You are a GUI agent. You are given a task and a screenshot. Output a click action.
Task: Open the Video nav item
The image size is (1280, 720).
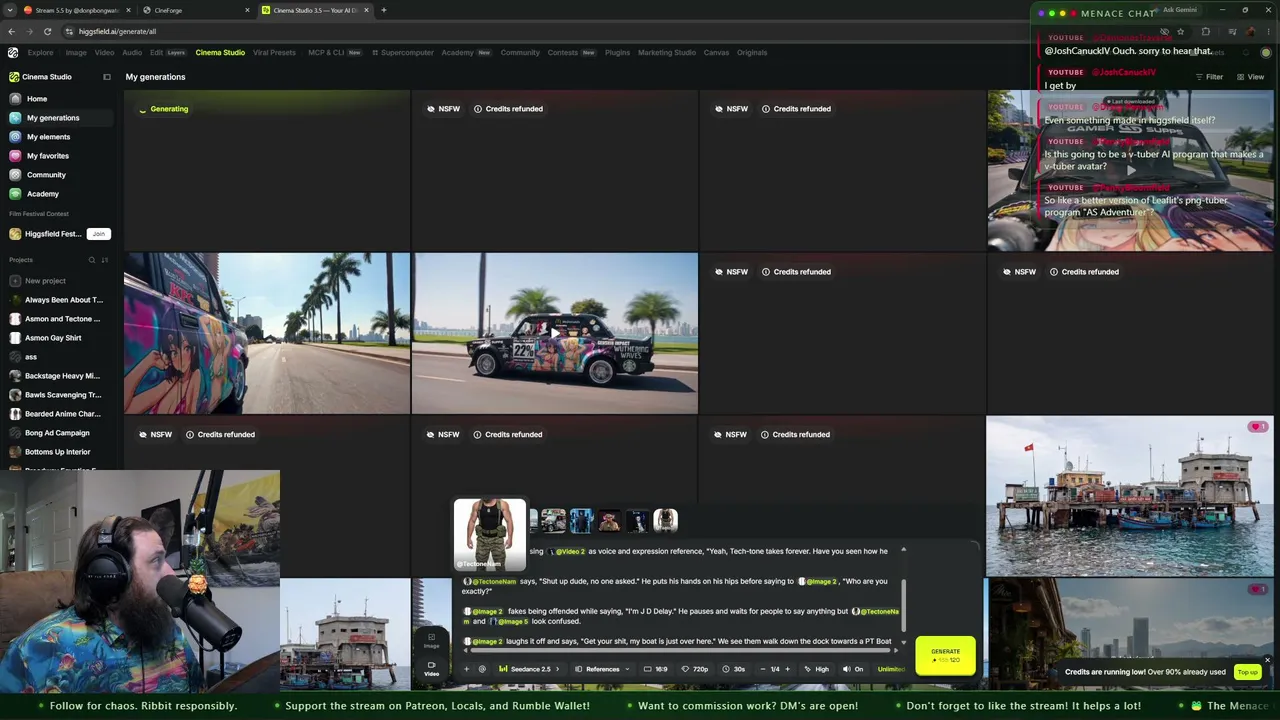(104, 53)
